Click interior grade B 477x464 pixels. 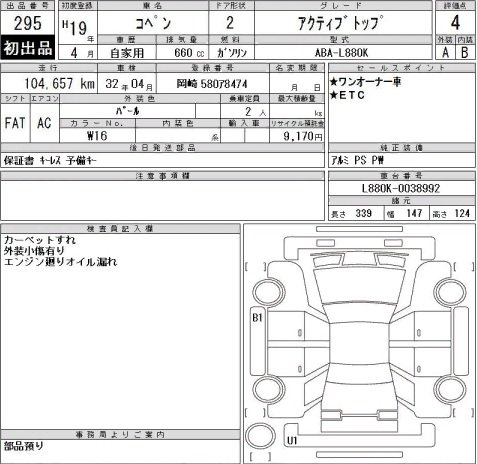coord(465,52)
